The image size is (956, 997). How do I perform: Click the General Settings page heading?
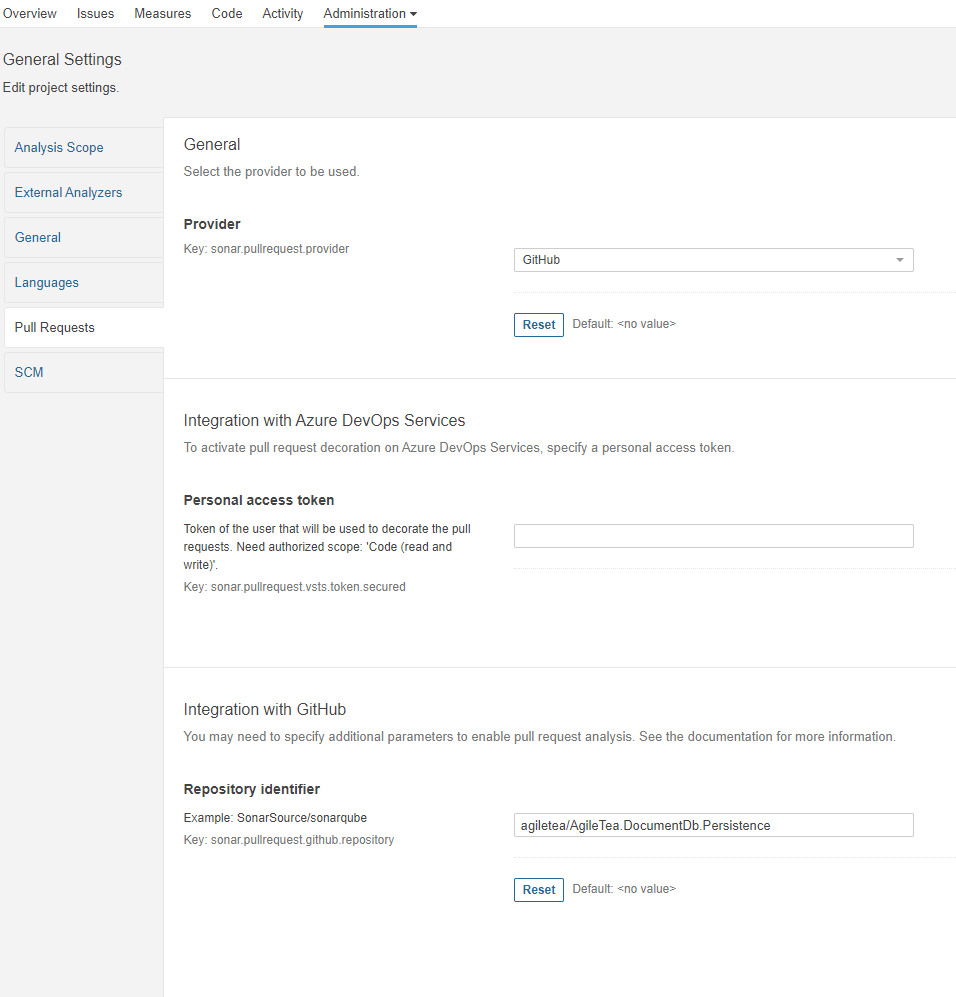point(62,60)
